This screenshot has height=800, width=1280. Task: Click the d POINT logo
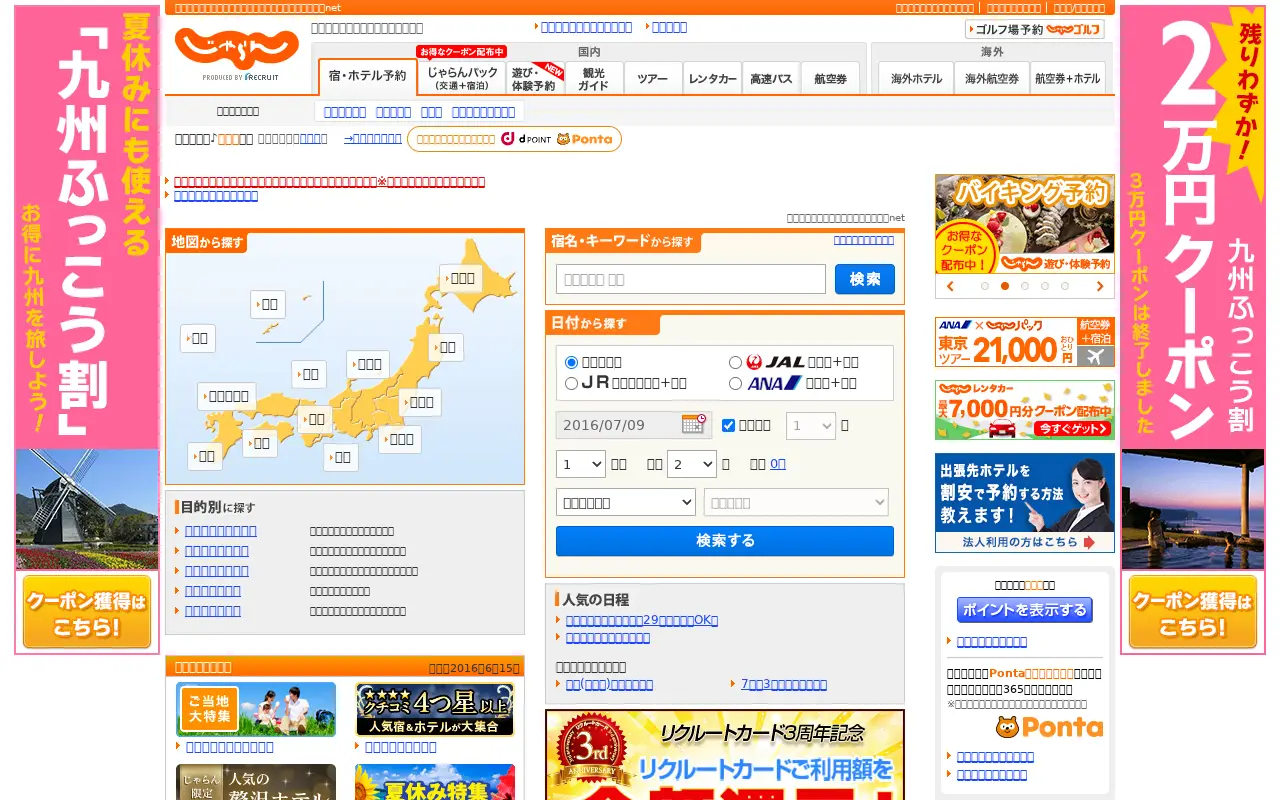(526, 139)
